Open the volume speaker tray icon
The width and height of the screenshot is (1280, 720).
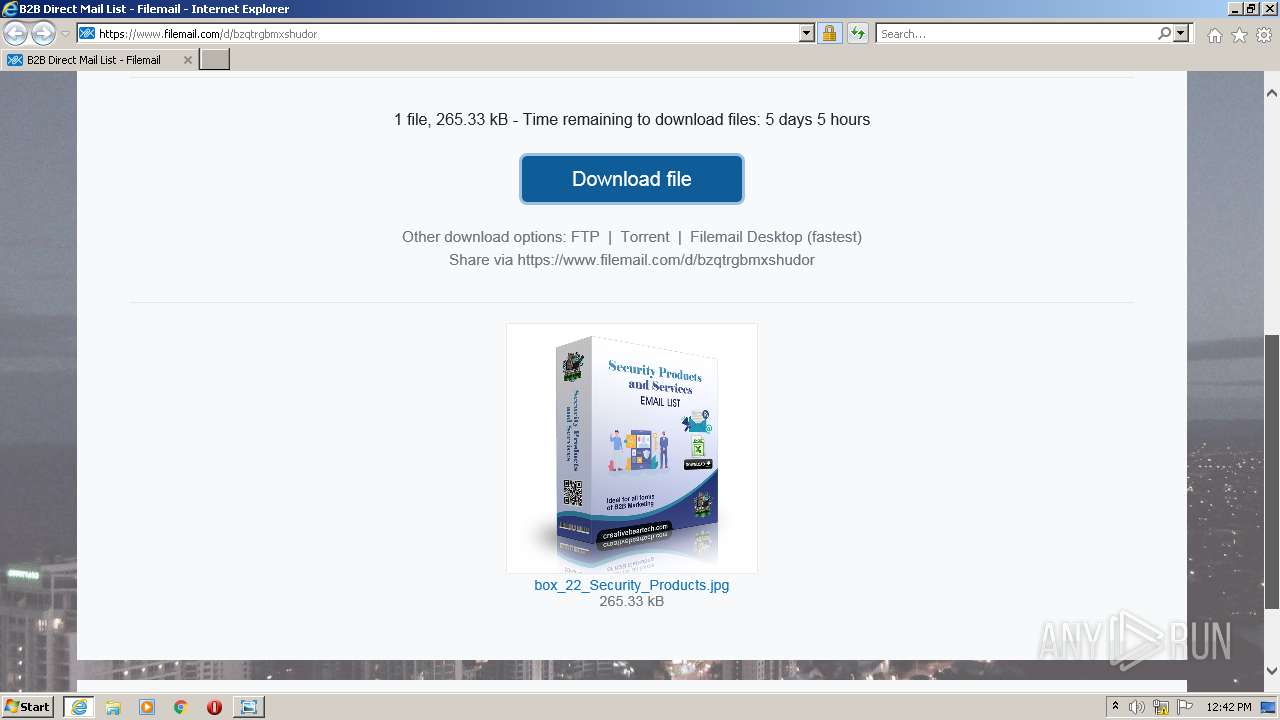click(x=1137, y=707)
